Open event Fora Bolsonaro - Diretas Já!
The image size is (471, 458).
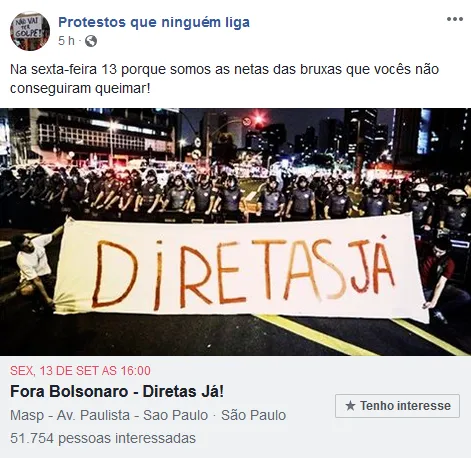(x=117, y=391)
